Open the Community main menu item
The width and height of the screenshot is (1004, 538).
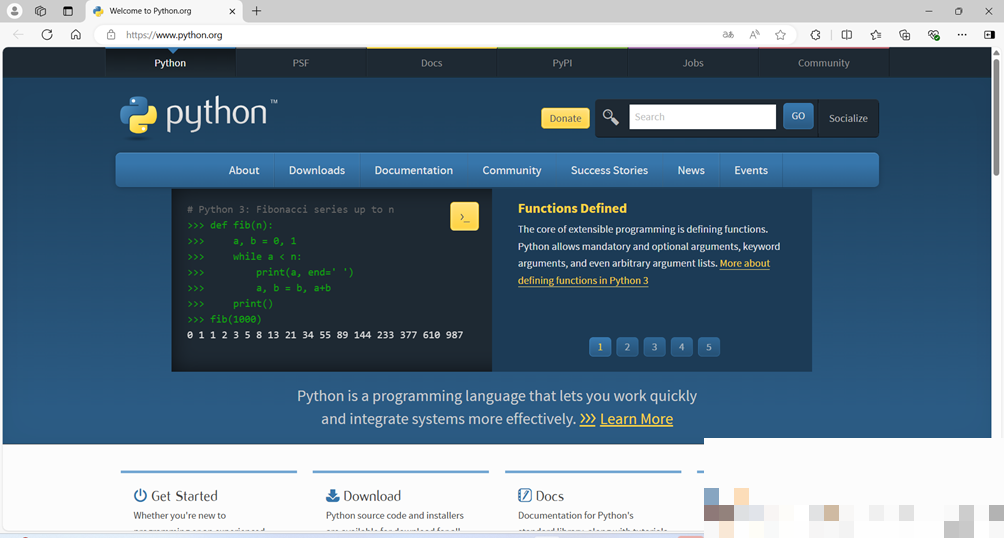point(512,170)
